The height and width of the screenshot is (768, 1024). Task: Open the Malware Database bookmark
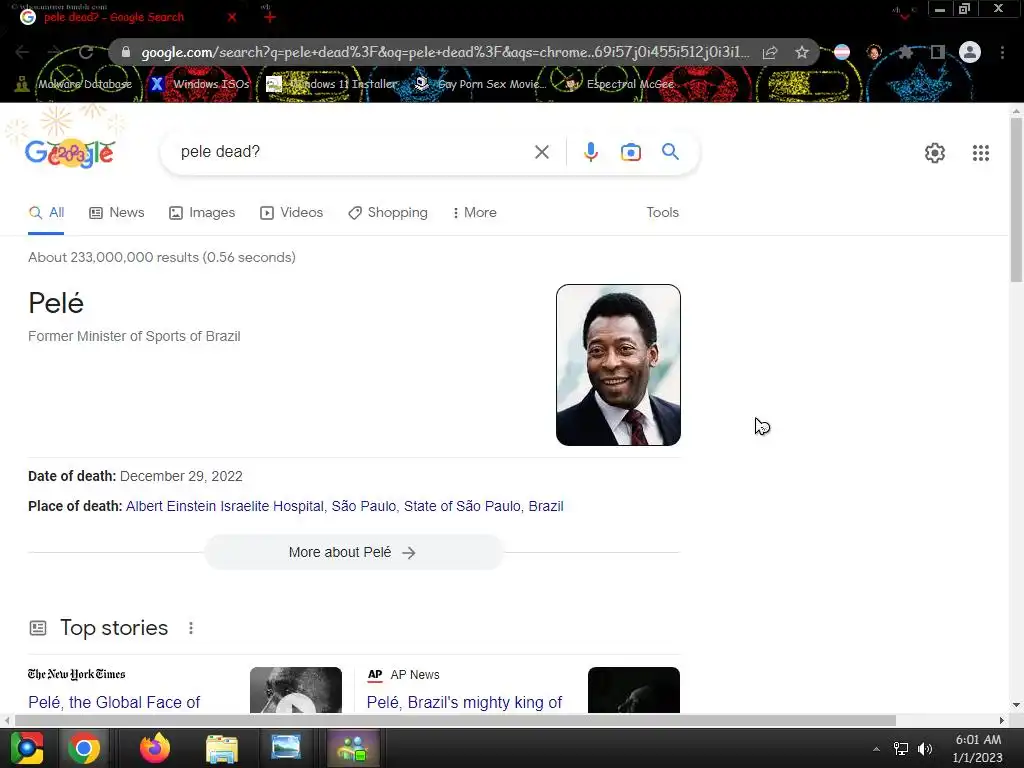[74, 84]
